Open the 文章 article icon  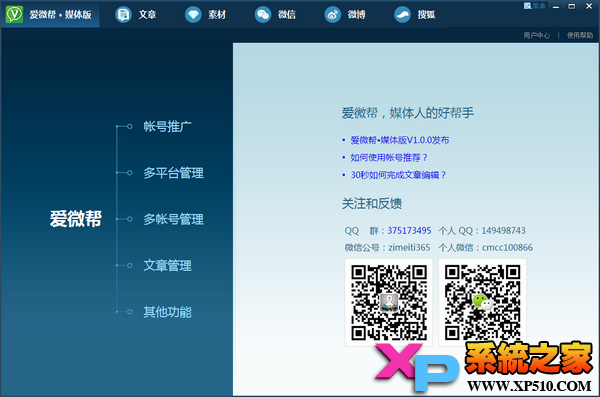[x=123, y=15]
